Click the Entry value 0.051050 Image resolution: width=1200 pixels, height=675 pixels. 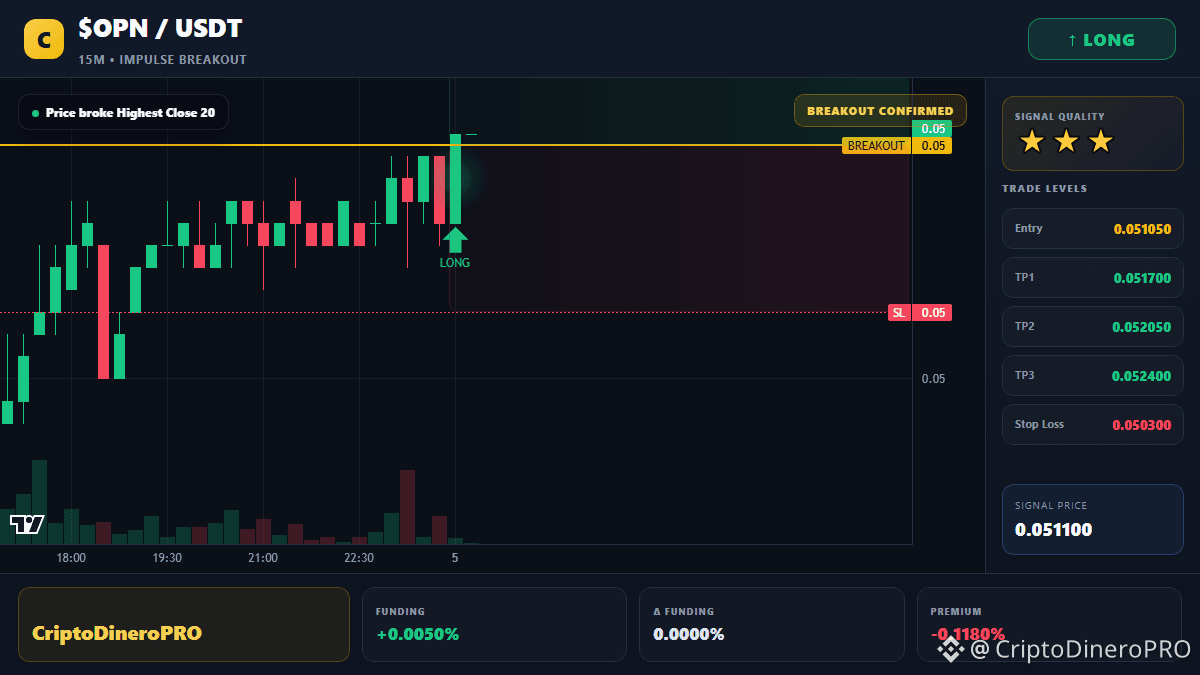pyautogui.click(x=1142, y=229)
